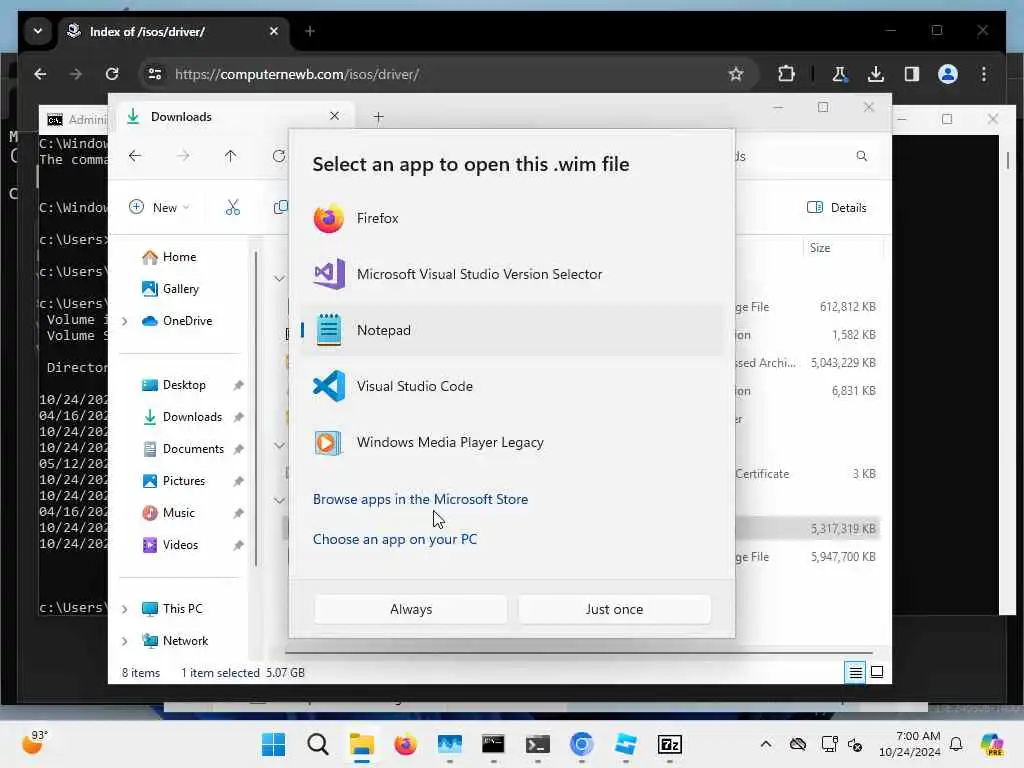Open 7-Zip from the taskbar
This screenshot has width=1024, height=768.
(x=669, y=744)
